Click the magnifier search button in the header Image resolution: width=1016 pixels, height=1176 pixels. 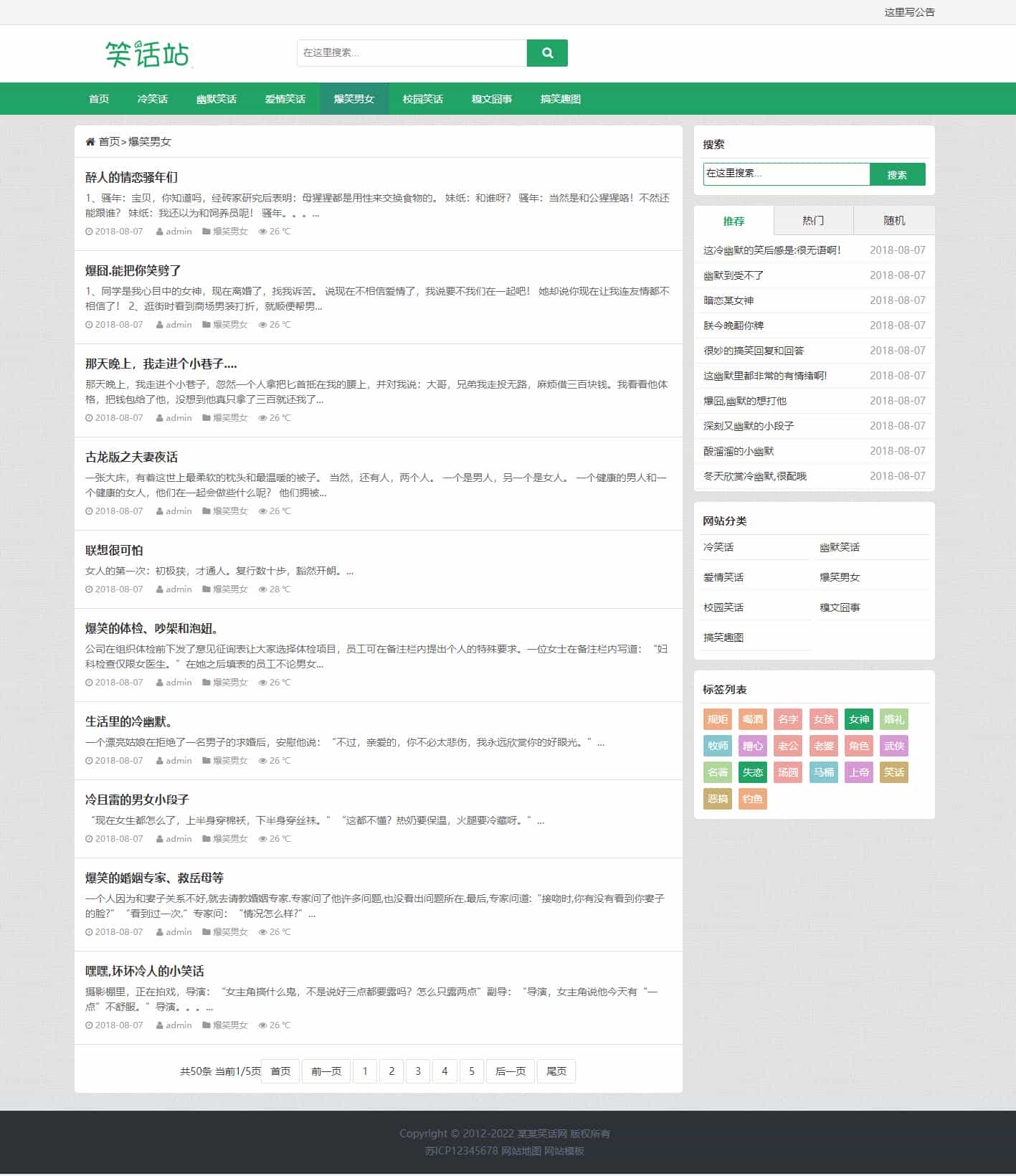click(x=547, y=53)
